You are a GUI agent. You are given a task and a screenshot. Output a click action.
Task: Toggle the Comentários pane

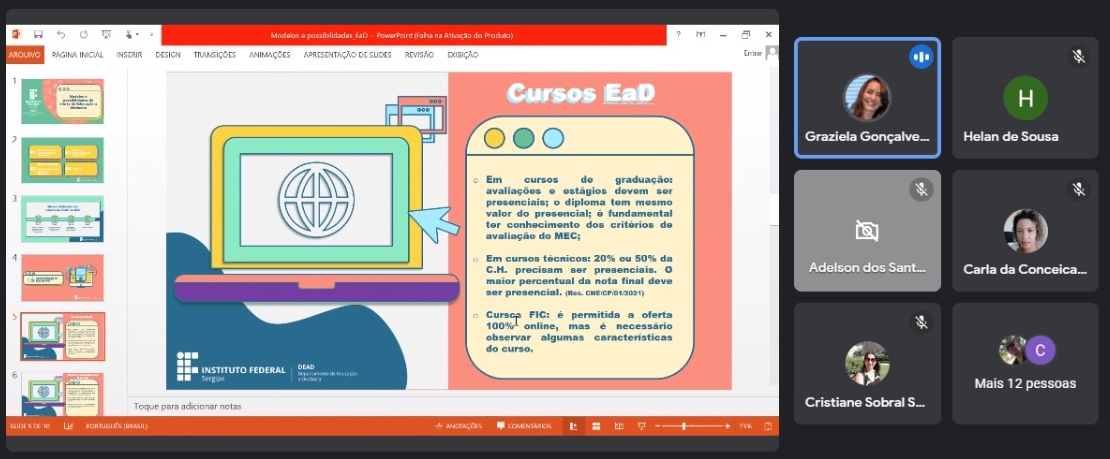click(524, 426)
